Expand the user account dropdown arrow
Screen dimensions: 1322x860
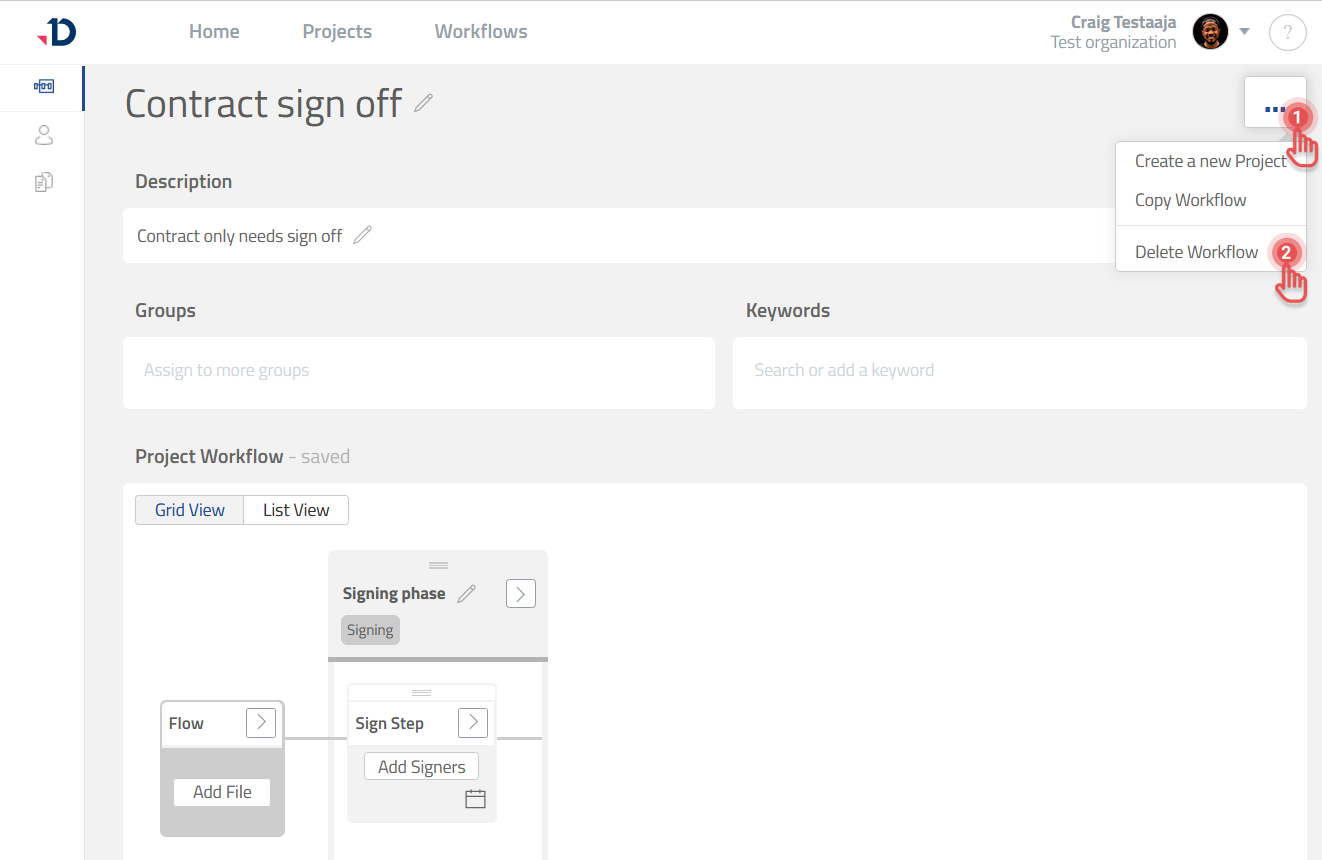1245,32
